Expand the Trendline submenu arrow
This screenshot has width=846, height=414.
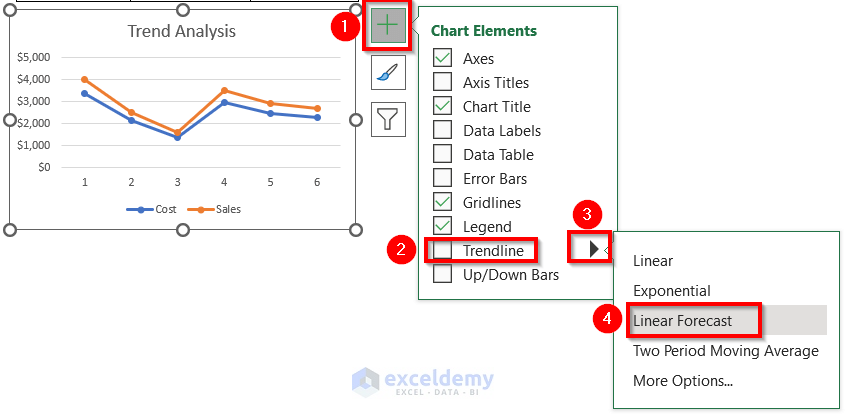[594, 249]
